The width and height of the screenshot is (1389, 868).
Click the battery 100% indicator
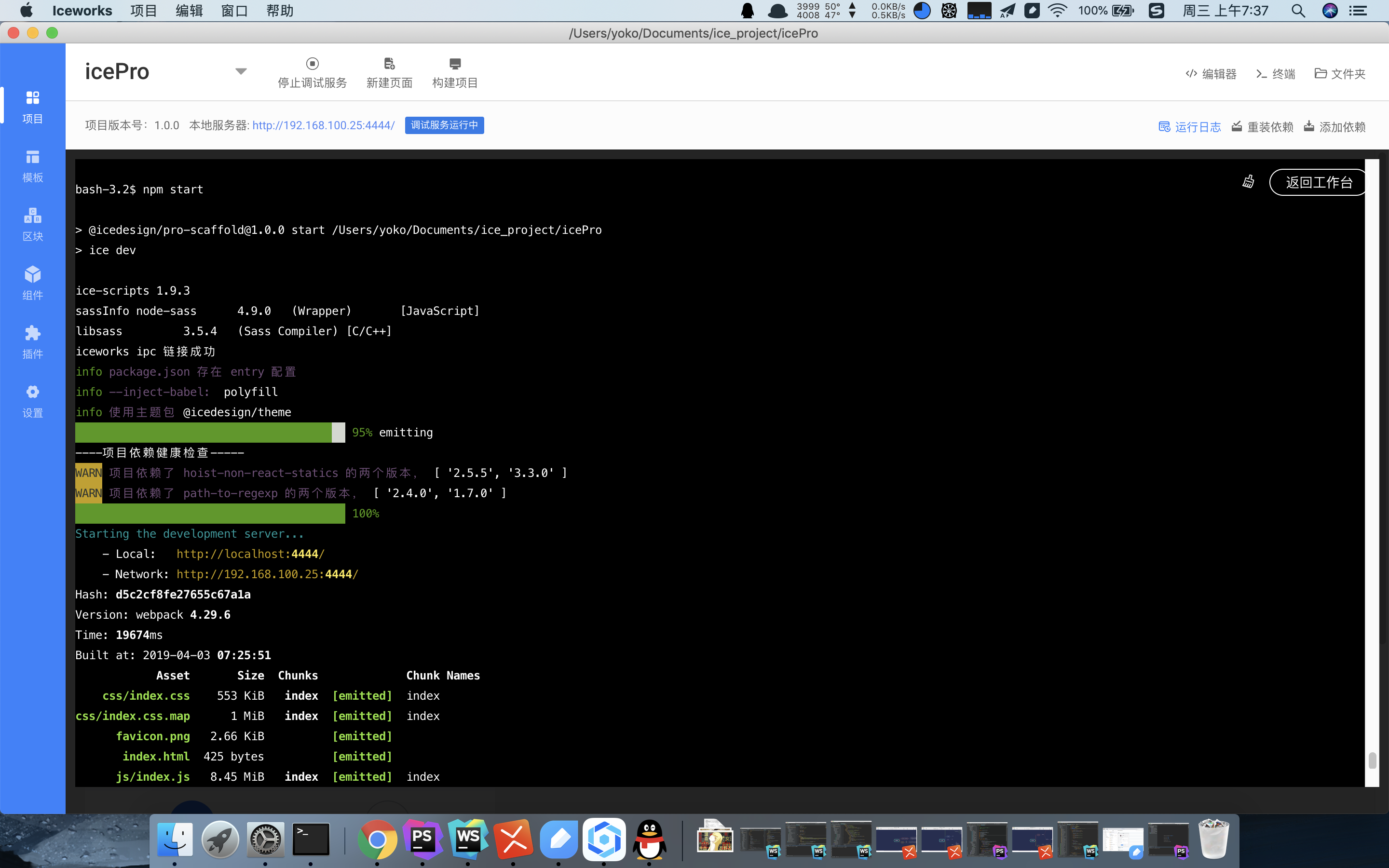[x=1106, y=11]
